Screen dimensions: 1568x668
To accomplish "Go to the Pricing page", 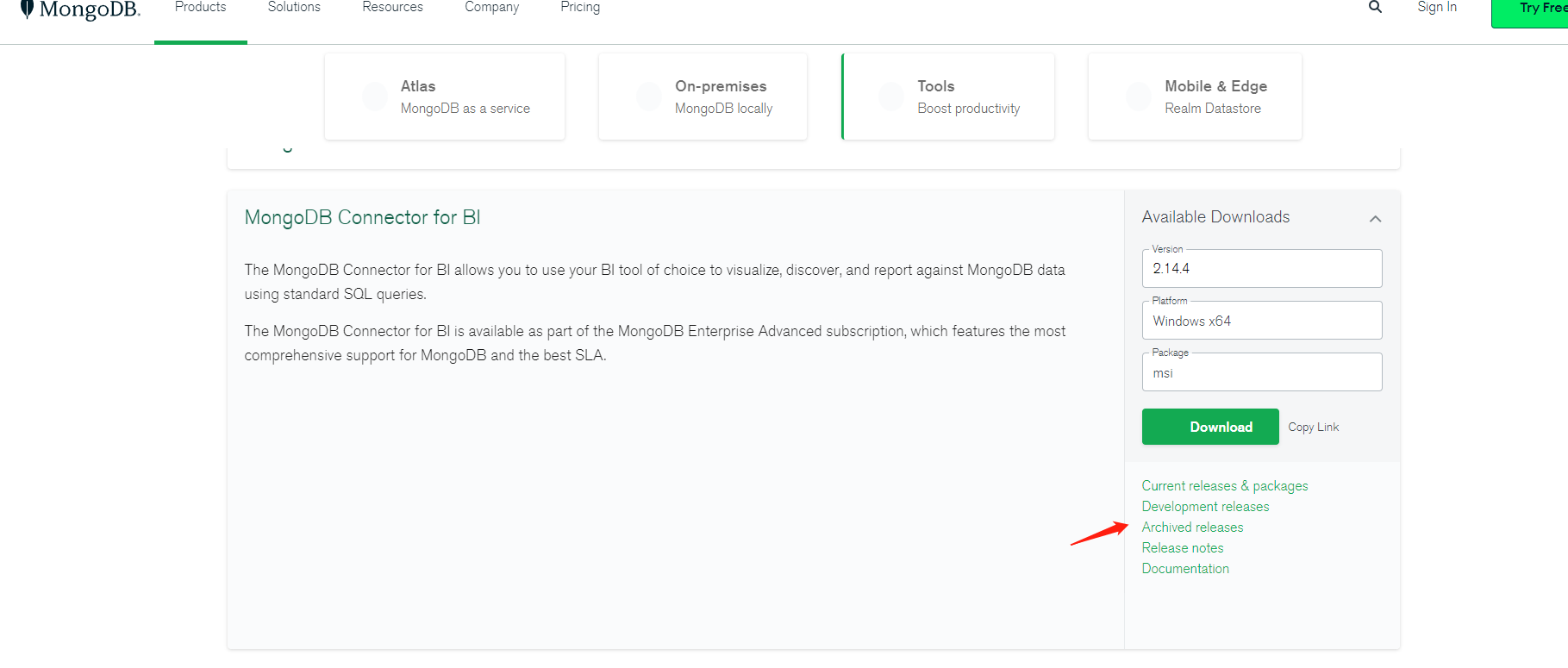I will (580, 7).
